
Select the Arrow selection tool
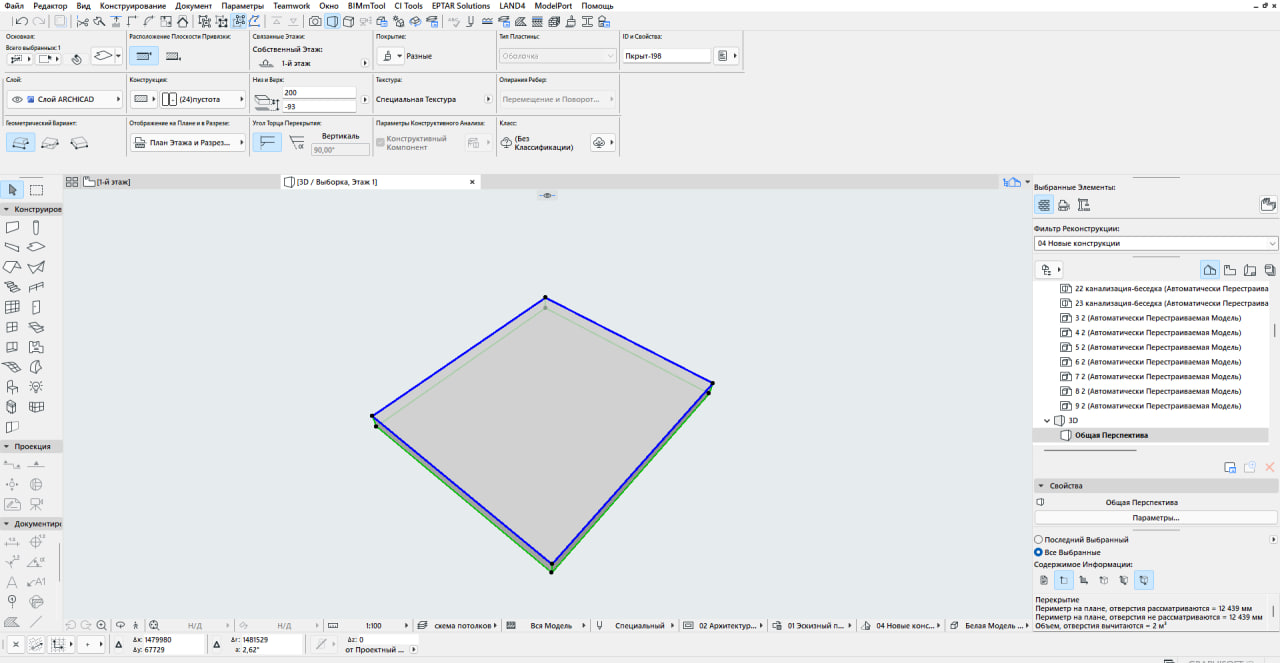point(13,190)
